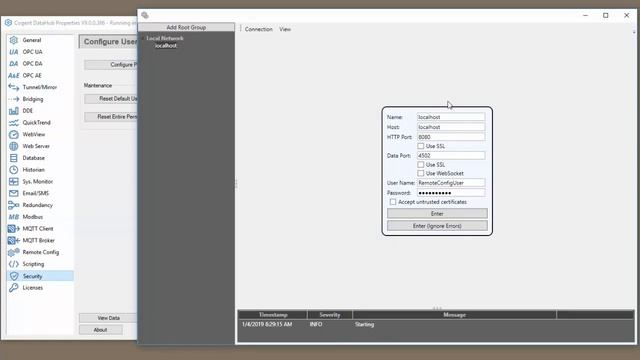Click the HTTP Port field
Screen dimensions: 640x360
pyautogui.click(x=451, y=137)
